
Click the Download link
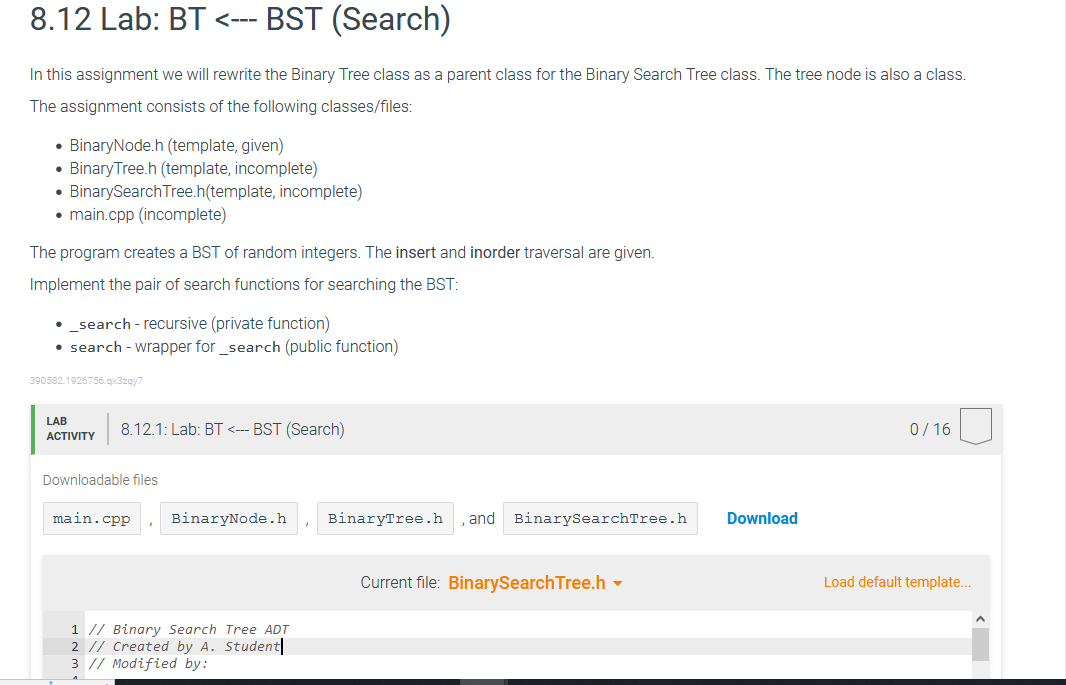coord(762,518)
